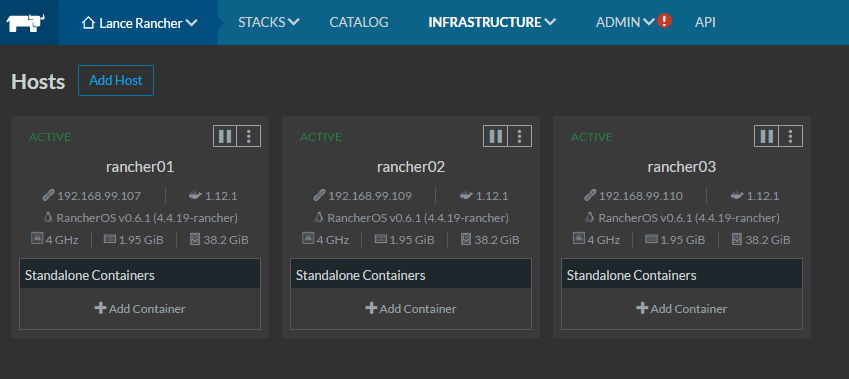Click the CPU icon on rancher02
Image resolution: width=849 pixels, height=379 pixels.
308,239
